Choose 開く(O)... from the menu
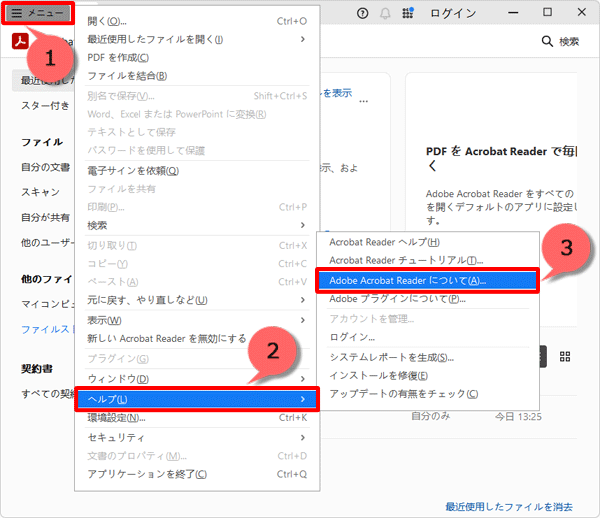 [197, 21]
